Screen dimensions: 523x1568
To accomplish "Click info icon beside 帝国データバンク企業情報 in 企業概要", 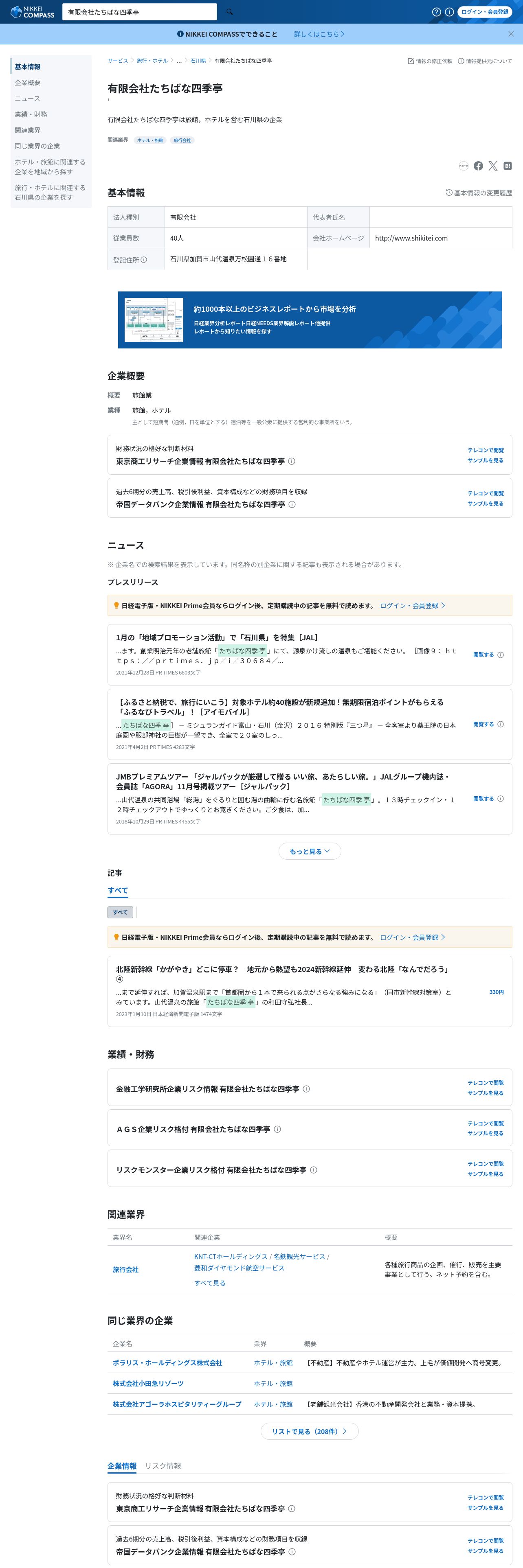I will tap(292, 505).
